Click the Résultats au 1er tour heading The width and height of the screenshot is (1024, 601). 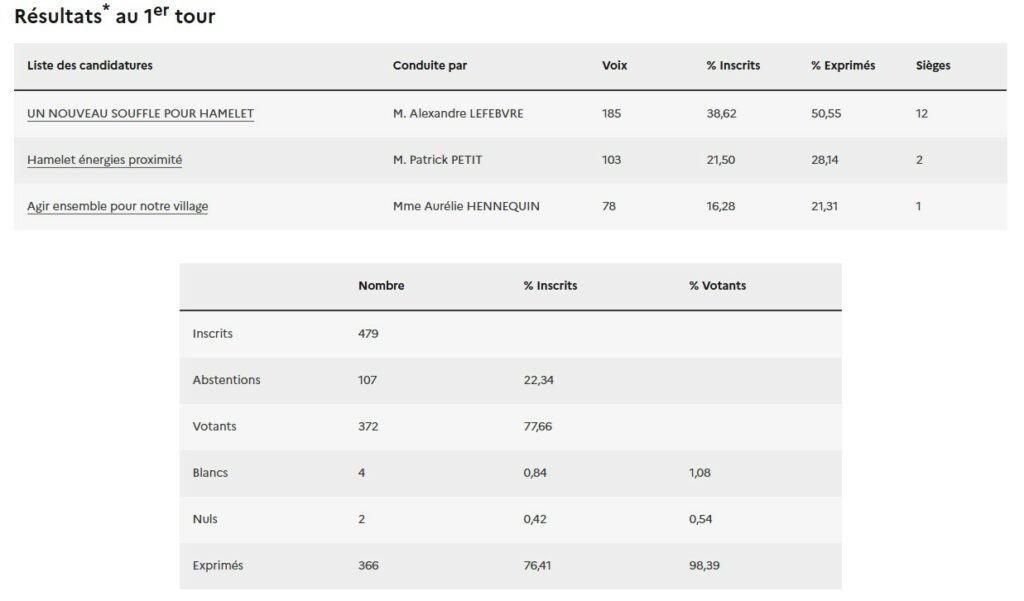[x=115, y=16]
